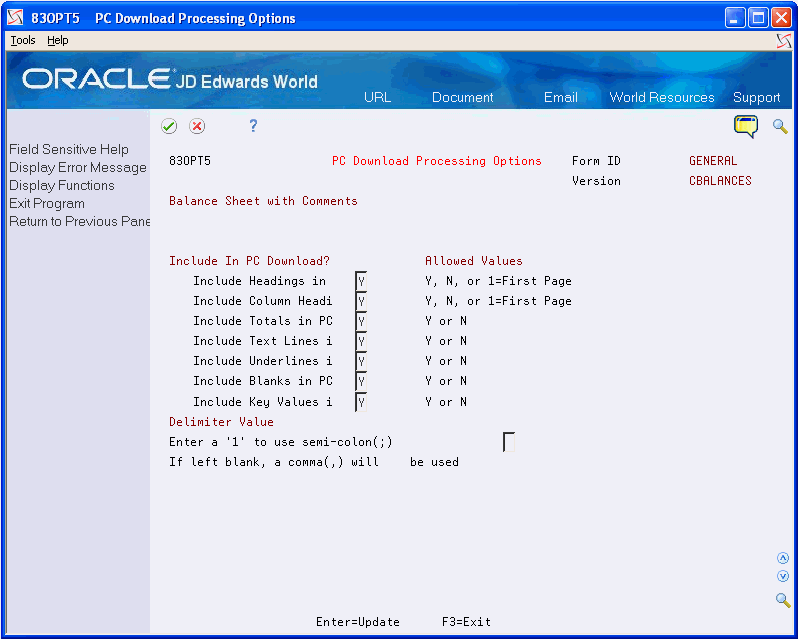Click Balance Sheet with Comments text

point(263,201)
